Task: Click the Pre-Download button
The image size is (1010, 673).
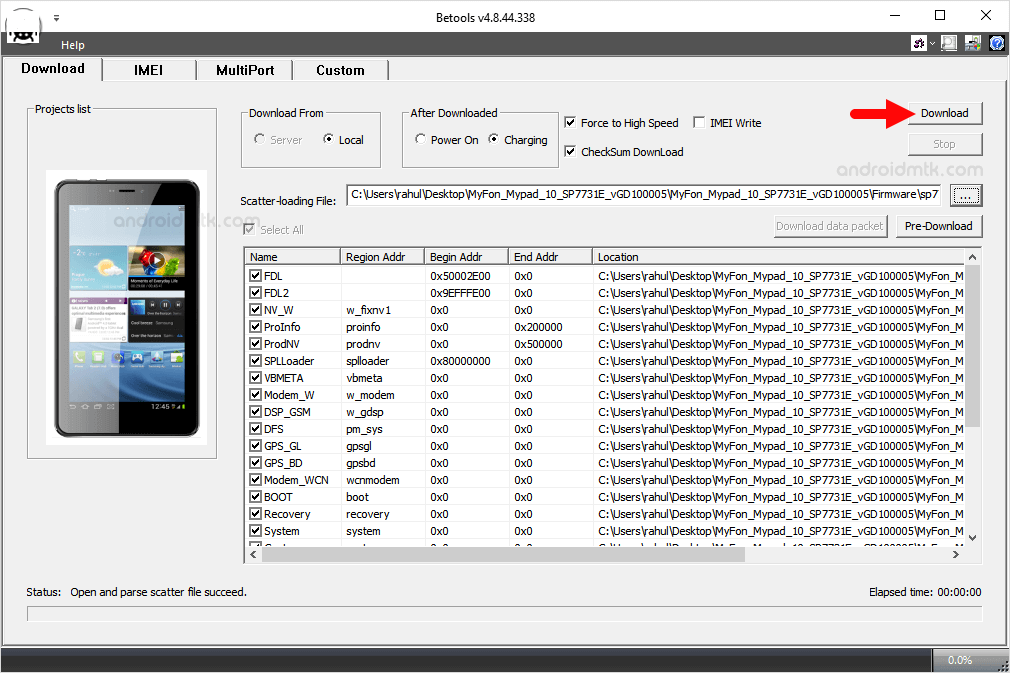Action: point(938,226)
